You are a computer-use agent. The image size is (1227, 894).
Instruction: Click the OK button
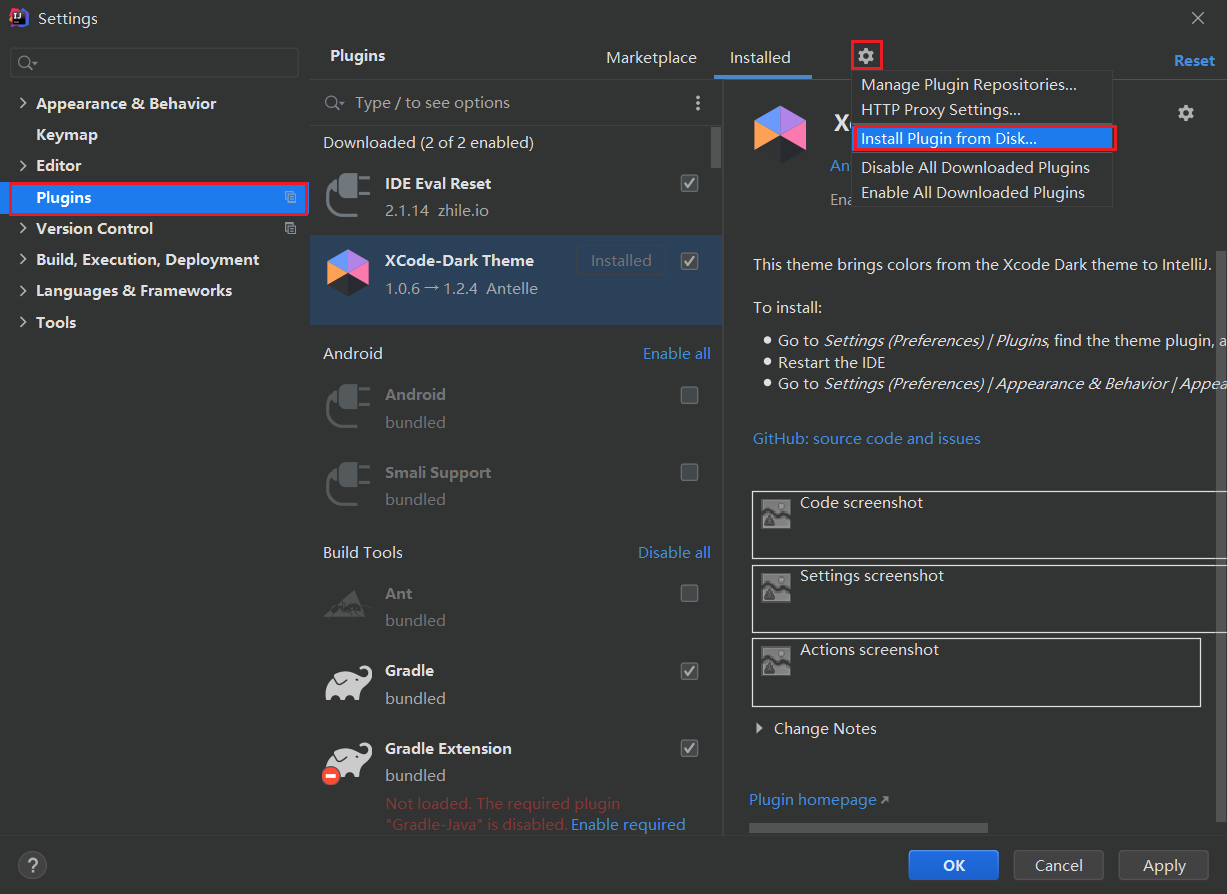pos(953,865)
